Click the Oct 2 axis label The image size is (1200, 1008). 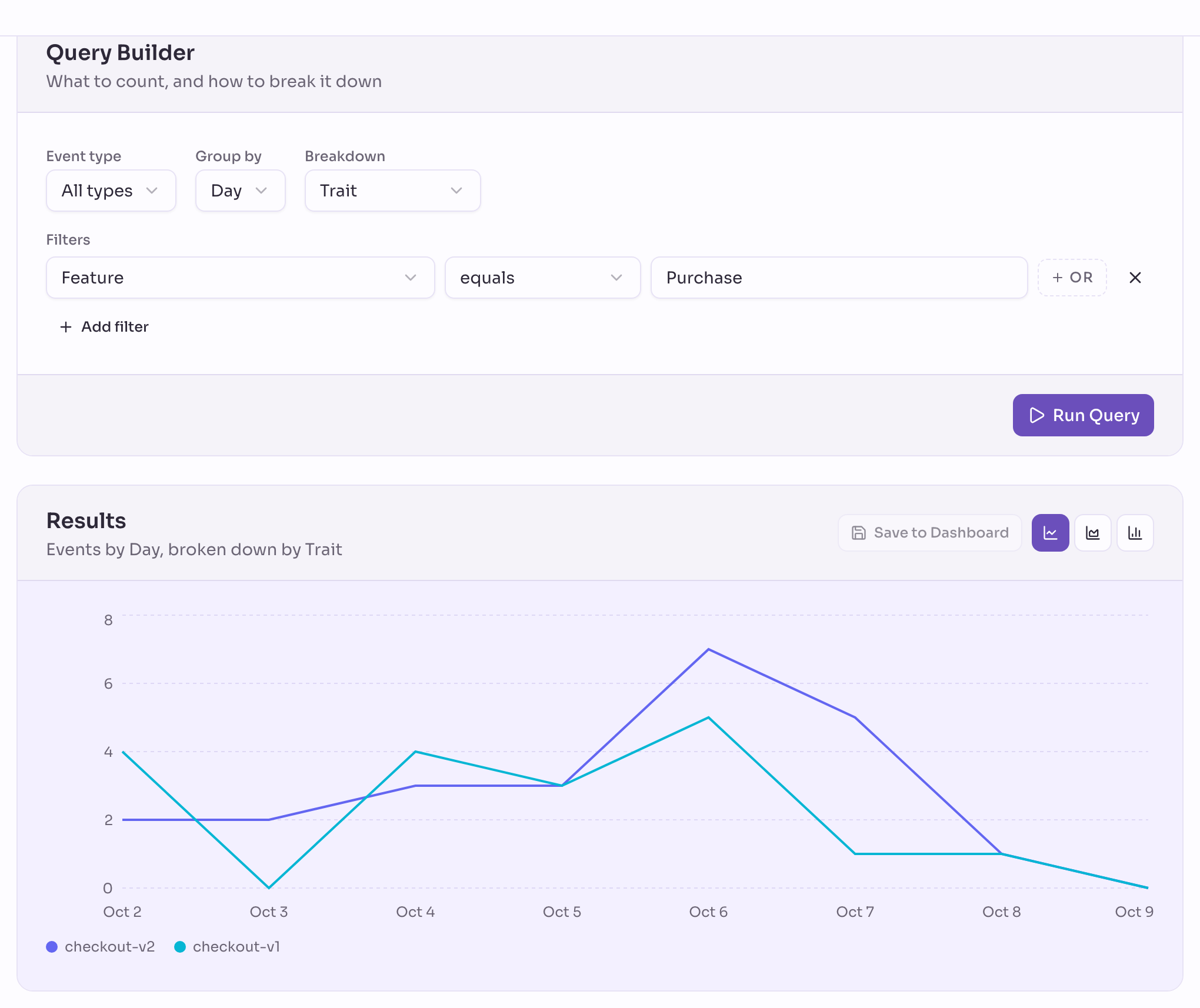click(x=122, y=912)
